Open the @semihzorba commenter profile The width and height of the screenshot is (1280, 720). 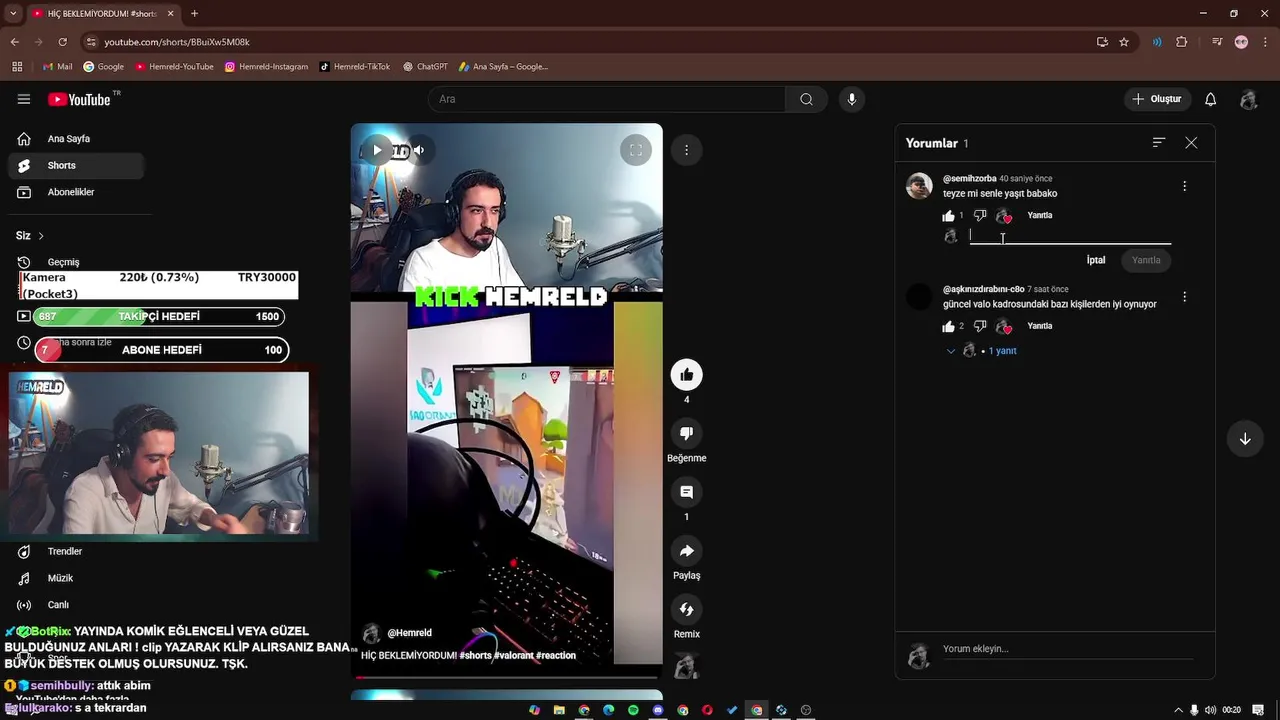[x=919, y=186]
